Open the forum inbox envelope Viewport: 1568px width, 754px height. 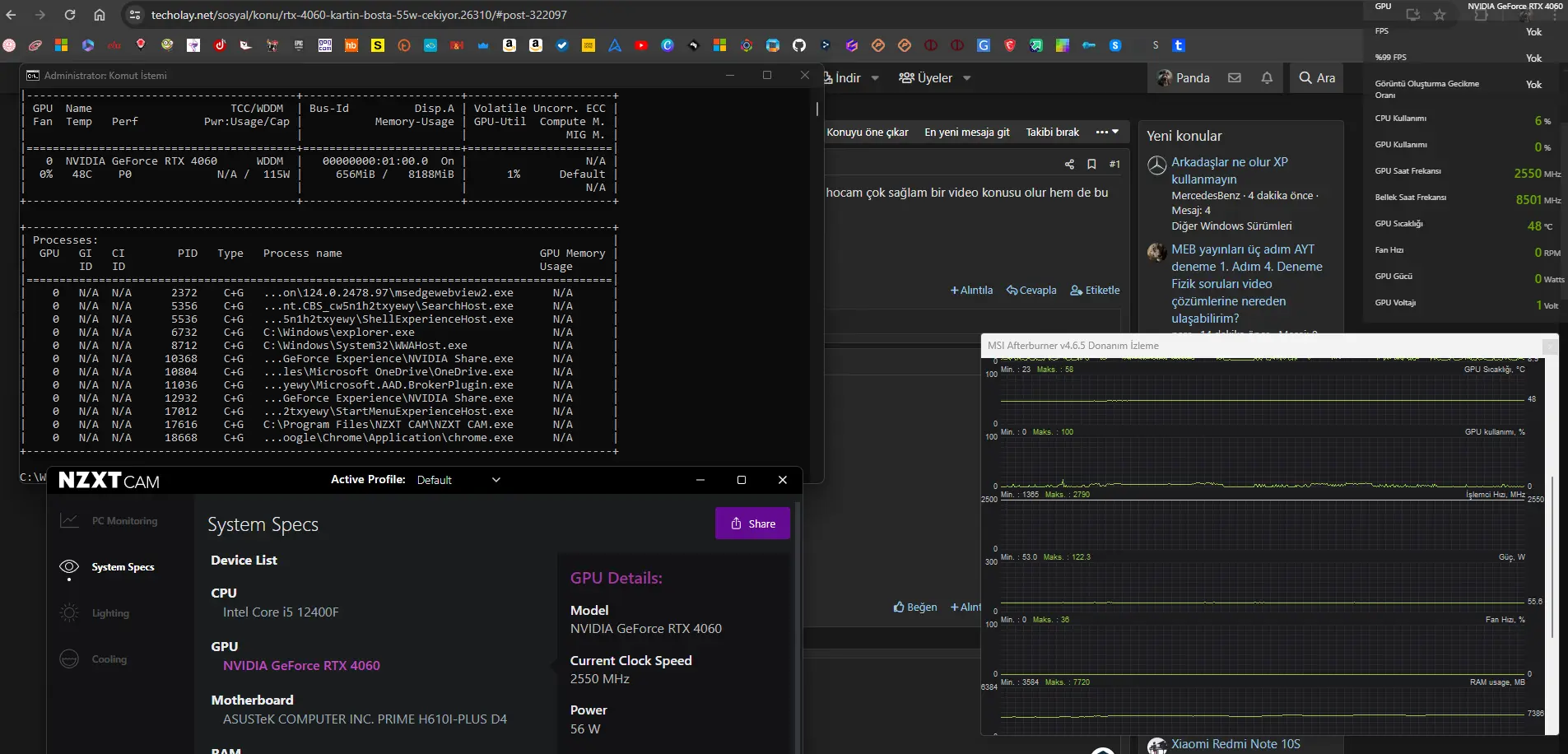click(1235, 77)
